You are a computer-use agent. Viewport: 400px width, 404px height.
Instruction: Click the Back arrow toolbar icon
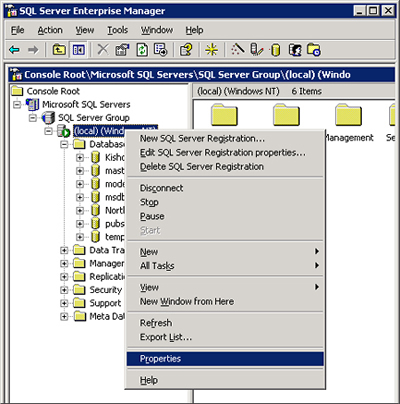14,50
